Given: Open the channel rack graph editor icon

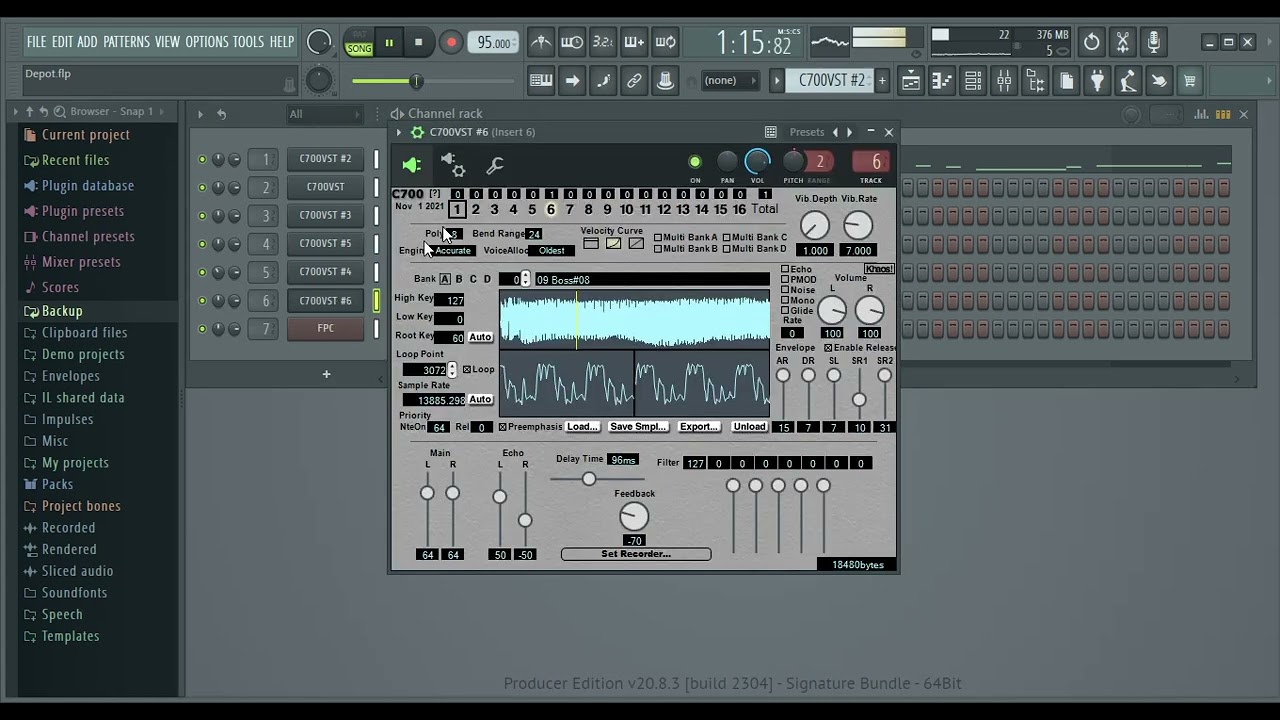Looking at the screenshot, I should point(1201,114).
